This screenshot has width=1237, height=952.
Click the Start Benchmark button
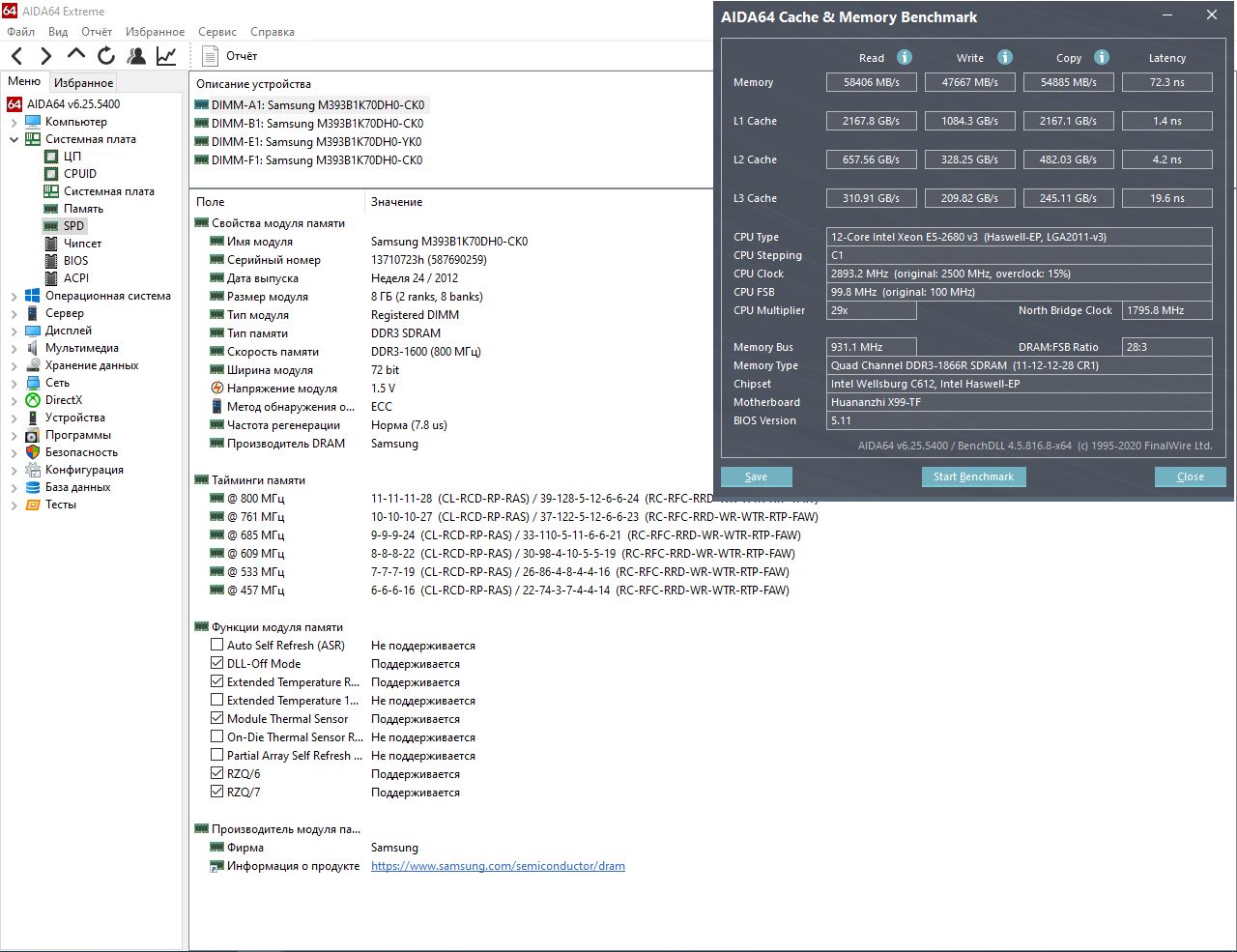(973, 476)
